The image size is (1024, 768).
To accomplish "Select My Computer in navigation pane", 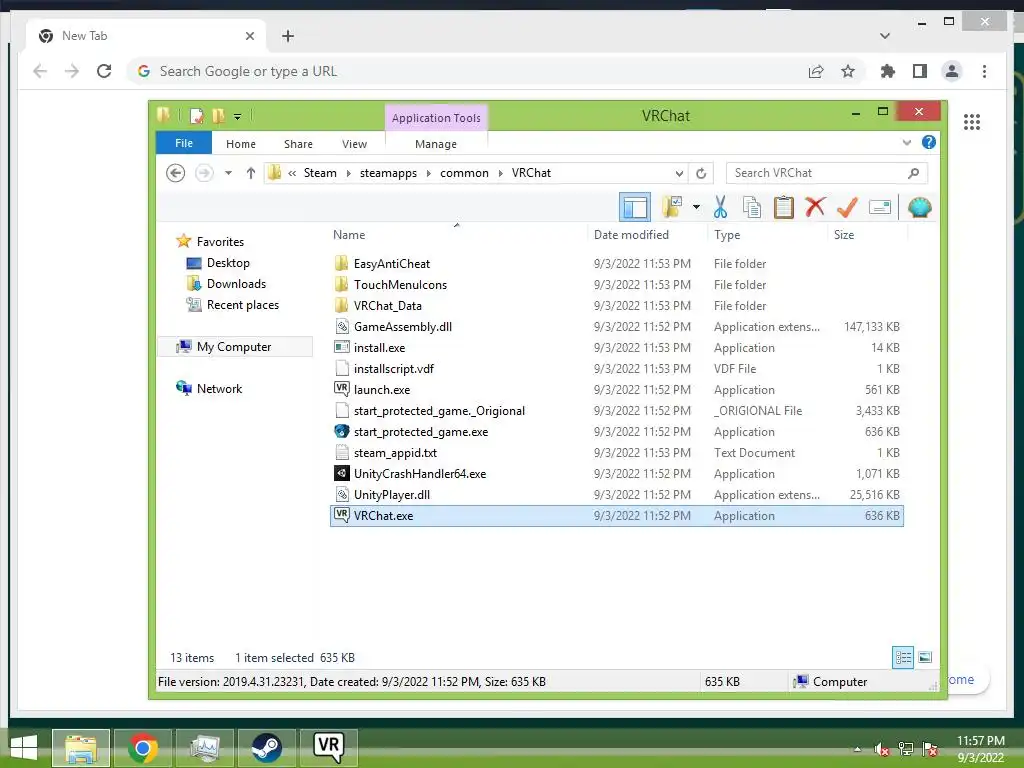I will tap(234, 347).
